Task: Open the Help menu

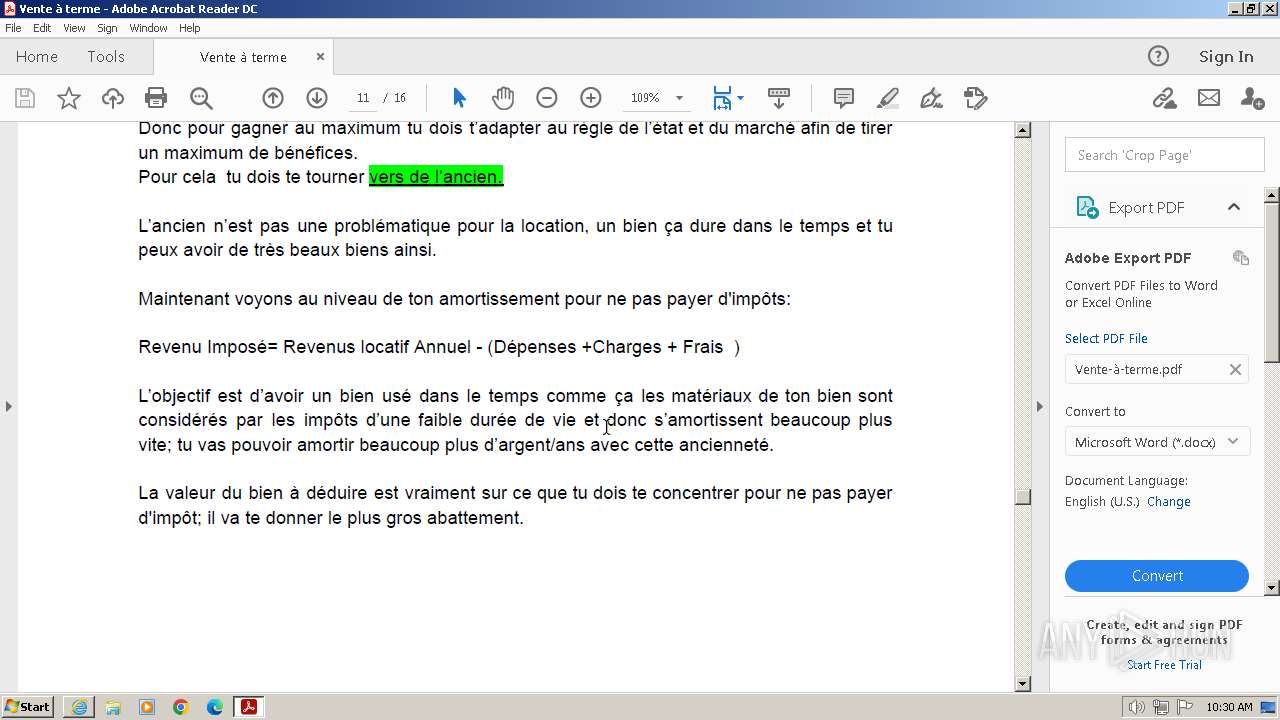Action: coord(190,28)
